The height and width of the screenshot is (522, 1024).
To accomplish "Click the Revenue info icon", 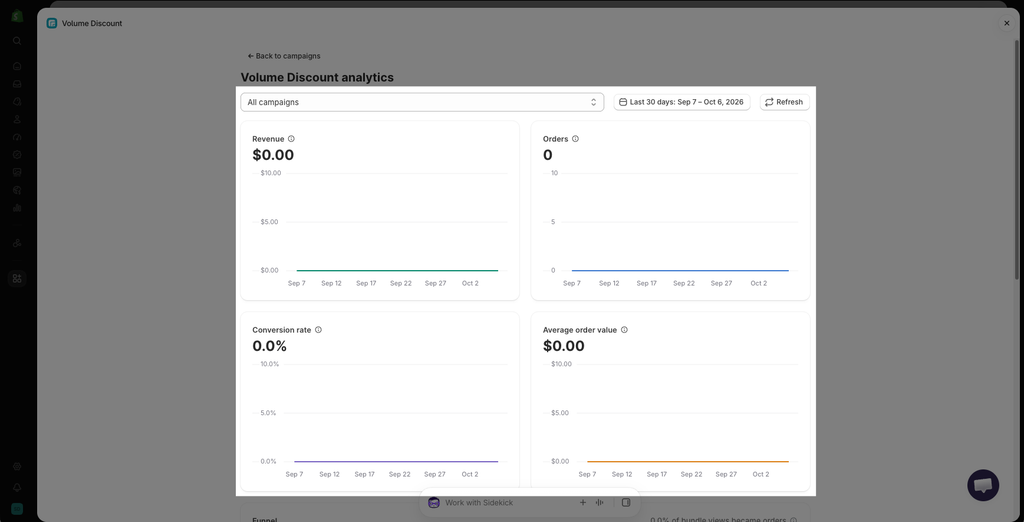I will coord(291,139).
